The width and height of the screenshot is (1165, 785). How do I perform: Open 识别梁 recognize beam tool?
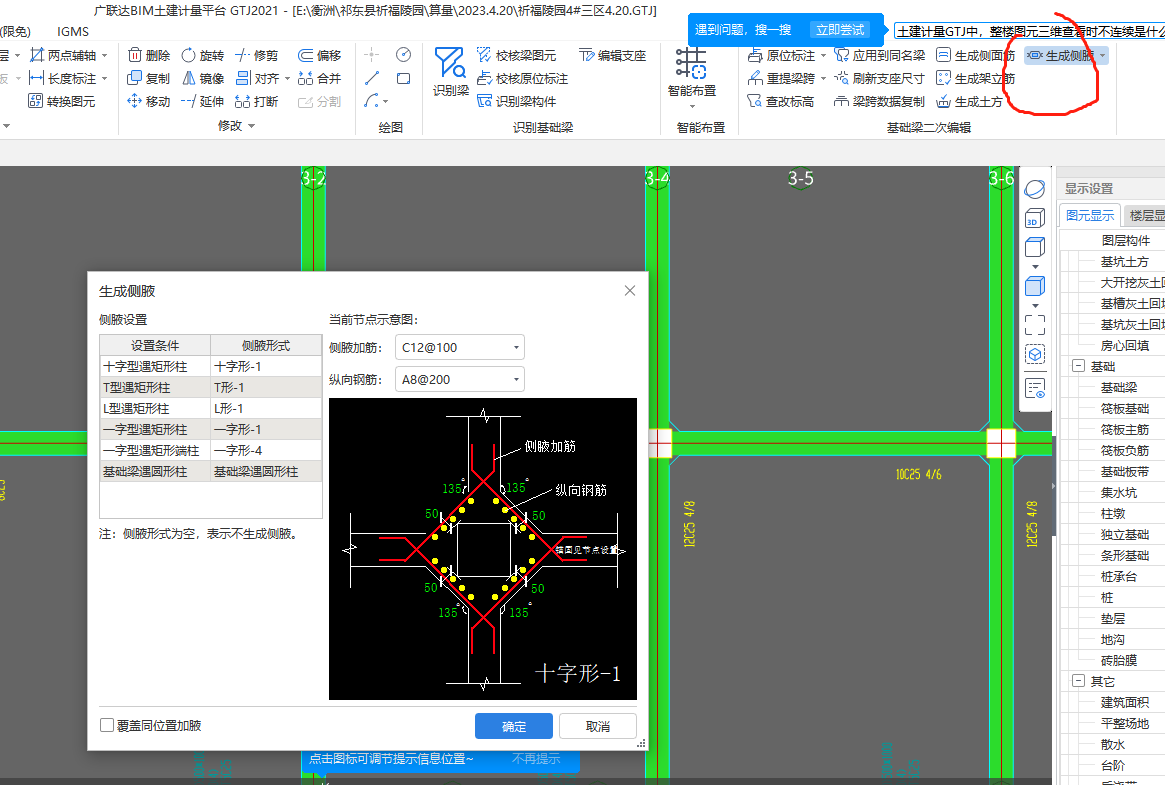click(x=450, y=72)
